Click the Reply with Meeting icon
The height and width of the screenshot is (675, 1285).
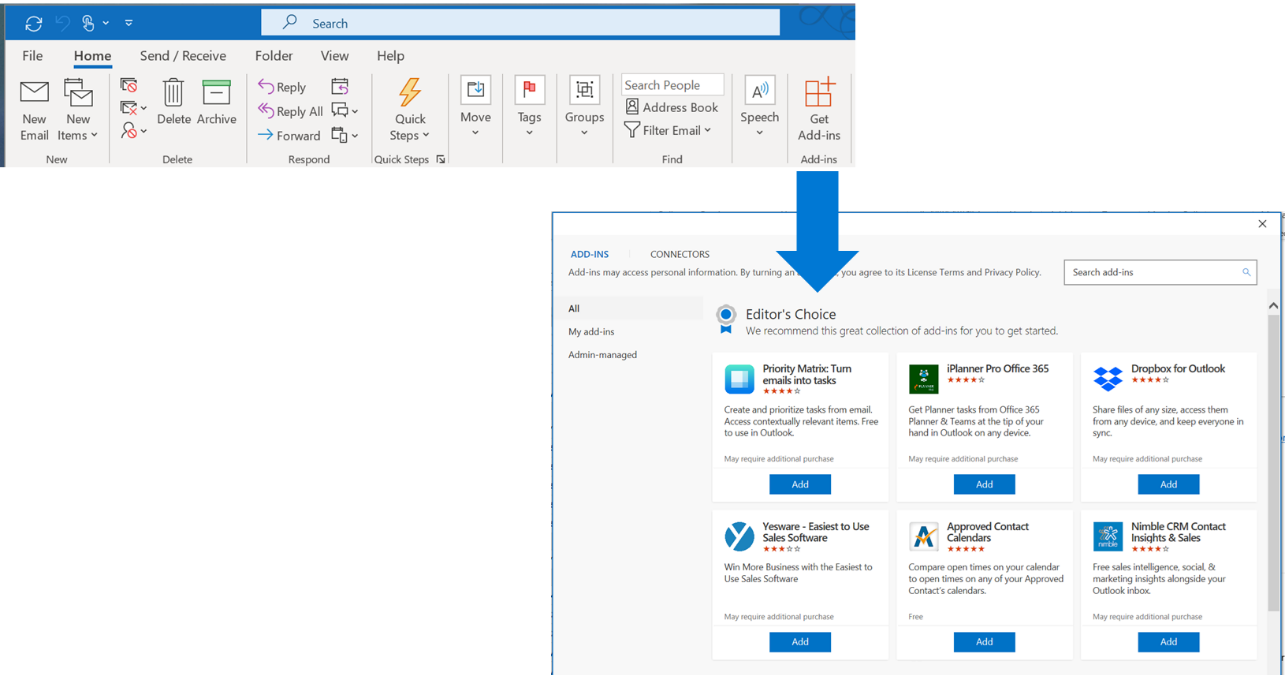tap(340, 86)
